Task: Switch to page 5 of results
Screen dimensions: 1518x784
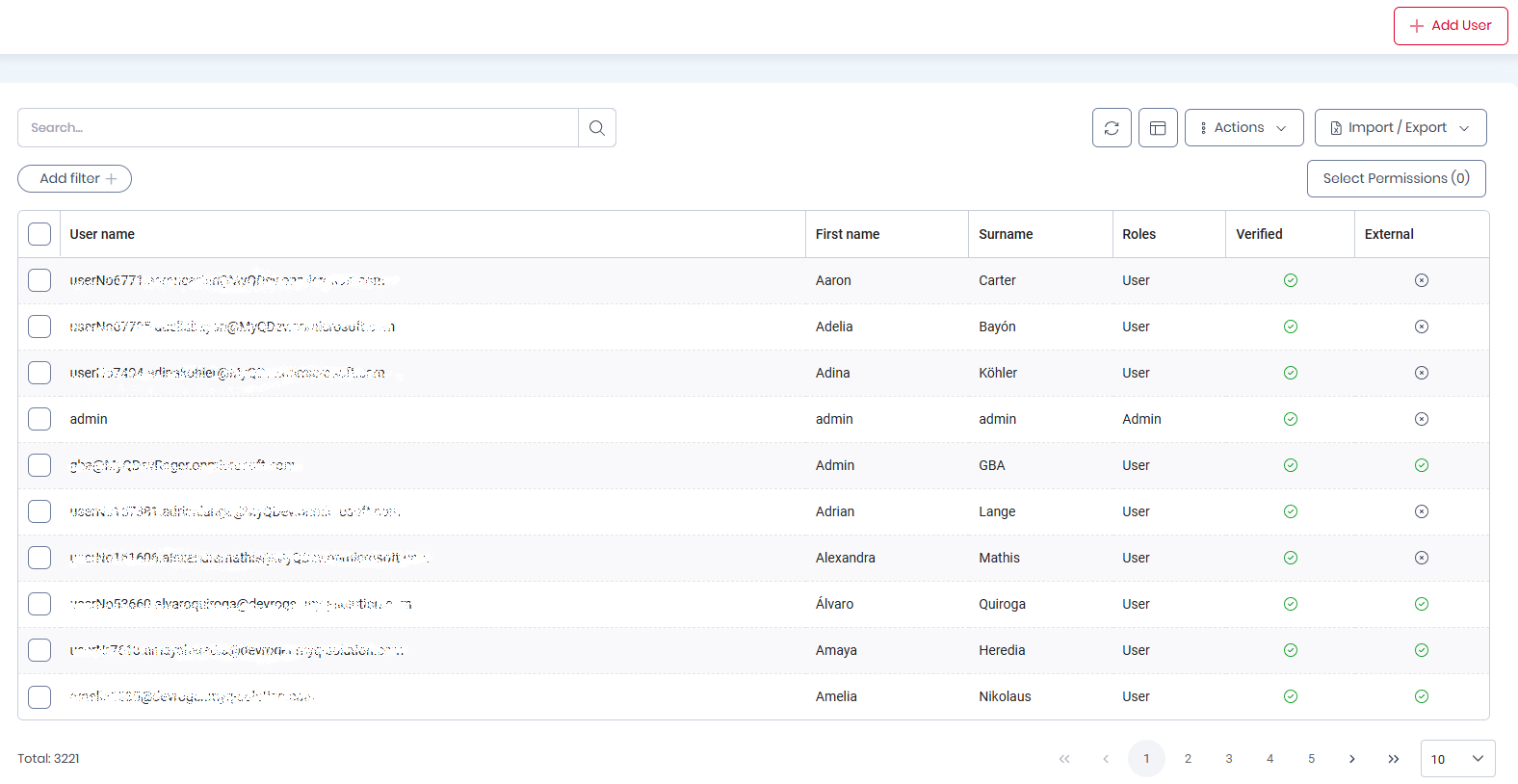Action: click(x=1311, y=759)
